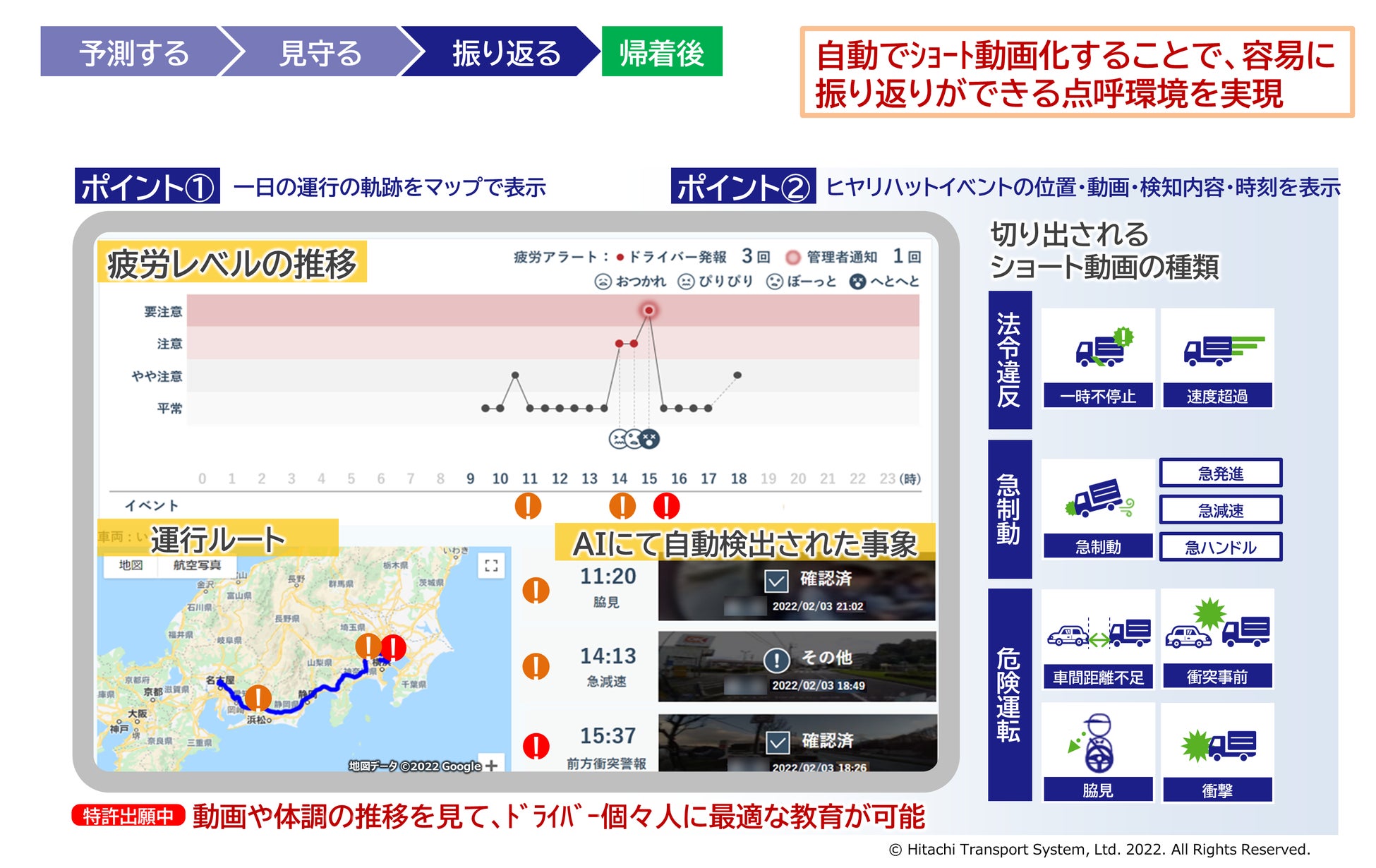The height and width of the screenshot is (868, 1376).
Task: Click the orange event marker at 11 o'clock
Action: 528,506
